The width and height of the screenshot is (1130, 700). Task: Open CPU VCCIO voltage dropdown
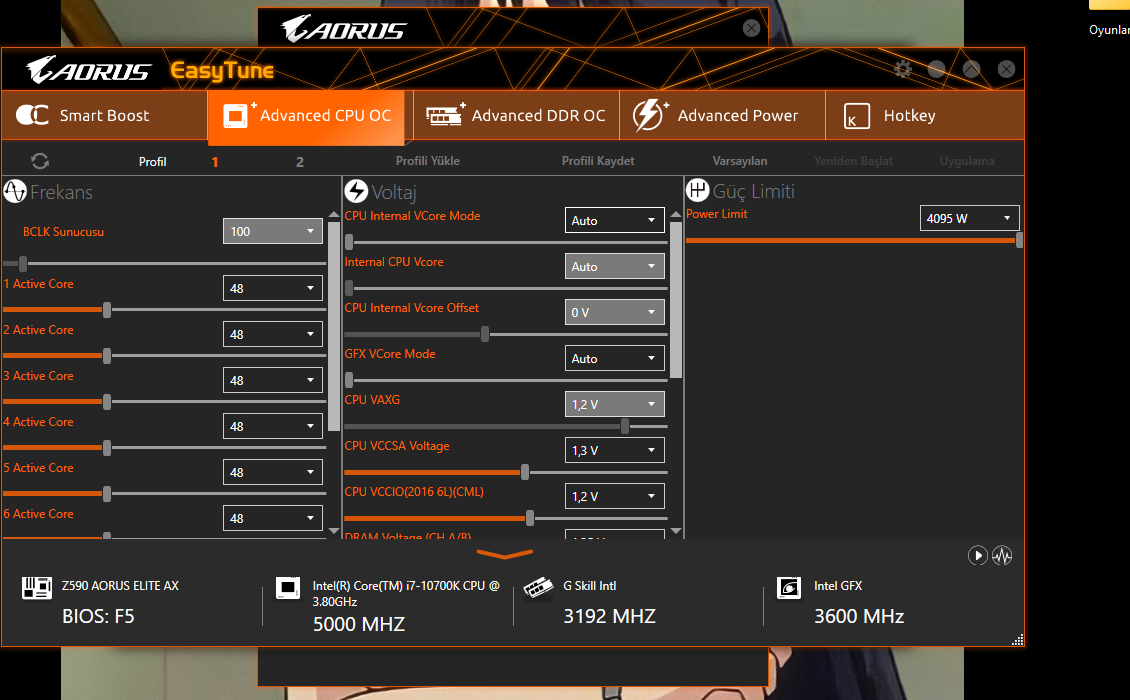point(614,496)
